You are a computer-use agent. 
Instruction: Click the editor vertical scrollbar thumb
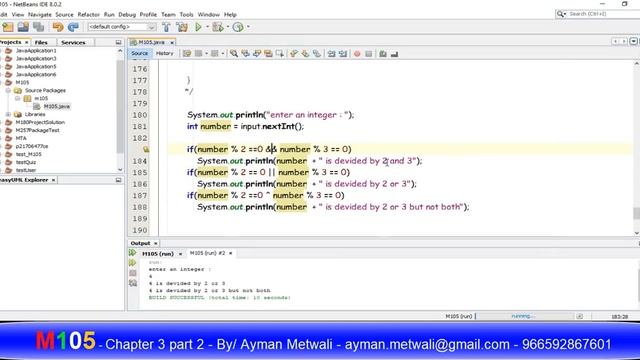tap(636, 213)
